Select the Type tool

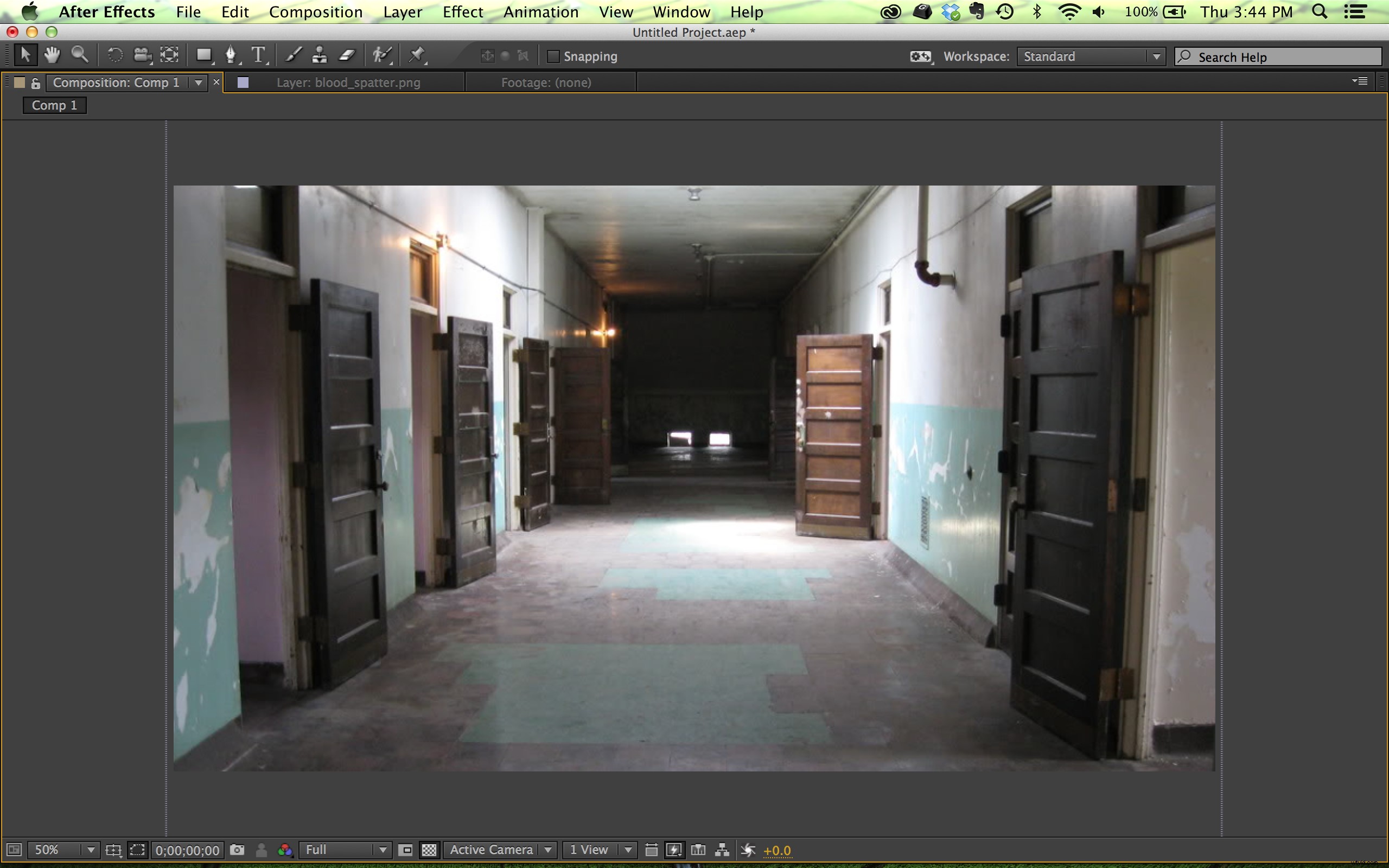click(x=258, y=55)
